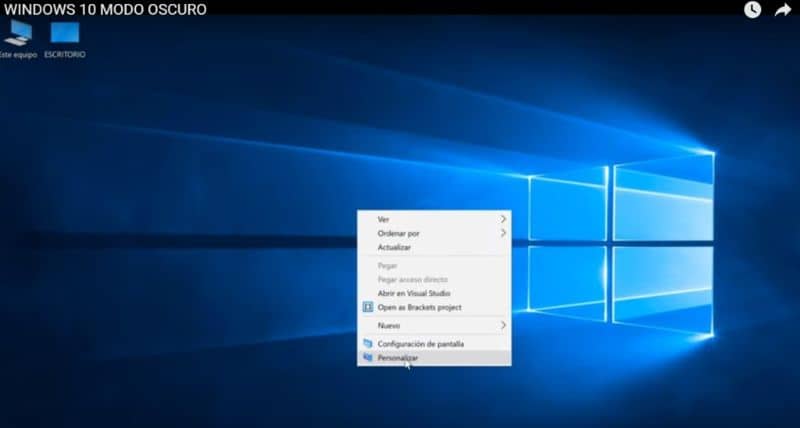Click the Configuración de pantalla monitor icon

367,343
